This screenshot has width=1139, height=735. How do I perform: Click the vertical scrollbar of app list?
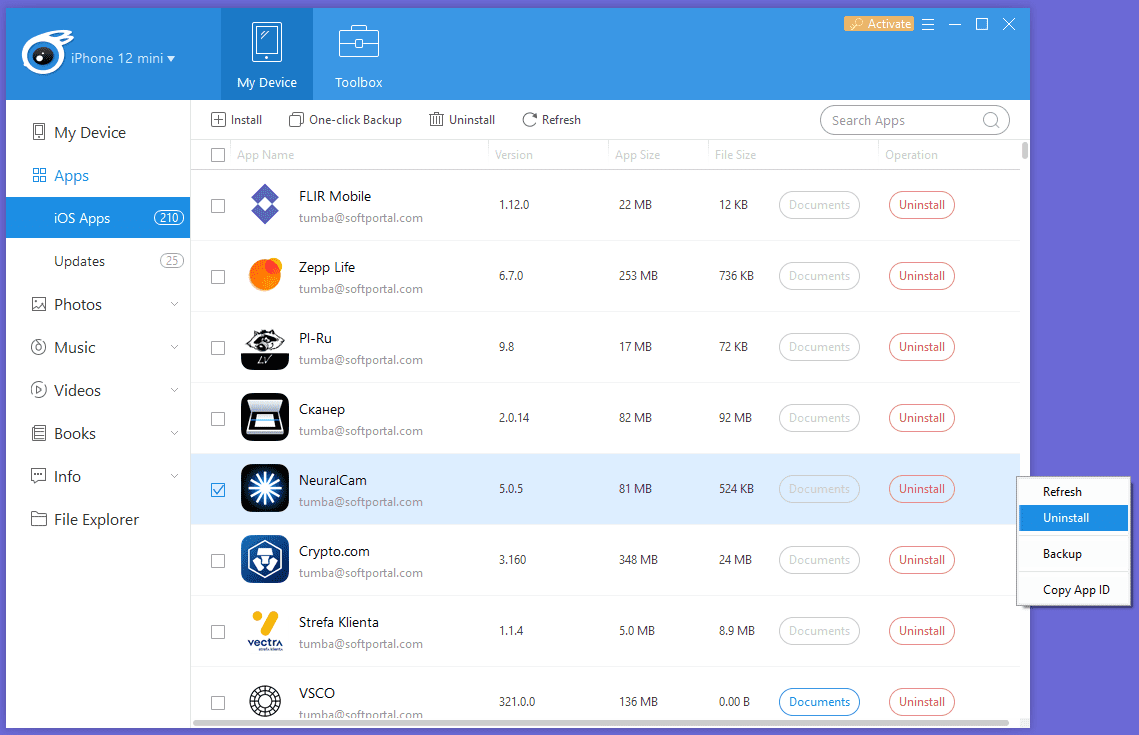pyautogui.click(x=1025, y=150)
